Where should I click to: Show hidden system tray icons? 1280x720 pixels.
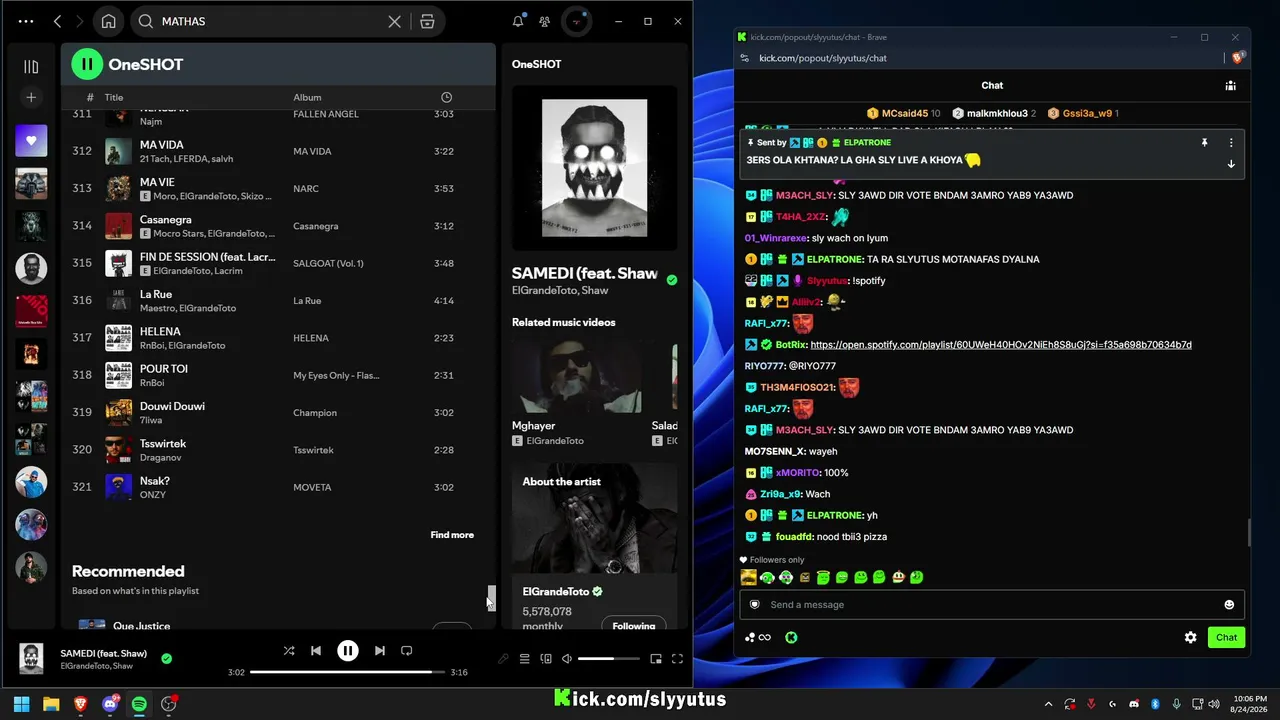(x=1048, y=704)
